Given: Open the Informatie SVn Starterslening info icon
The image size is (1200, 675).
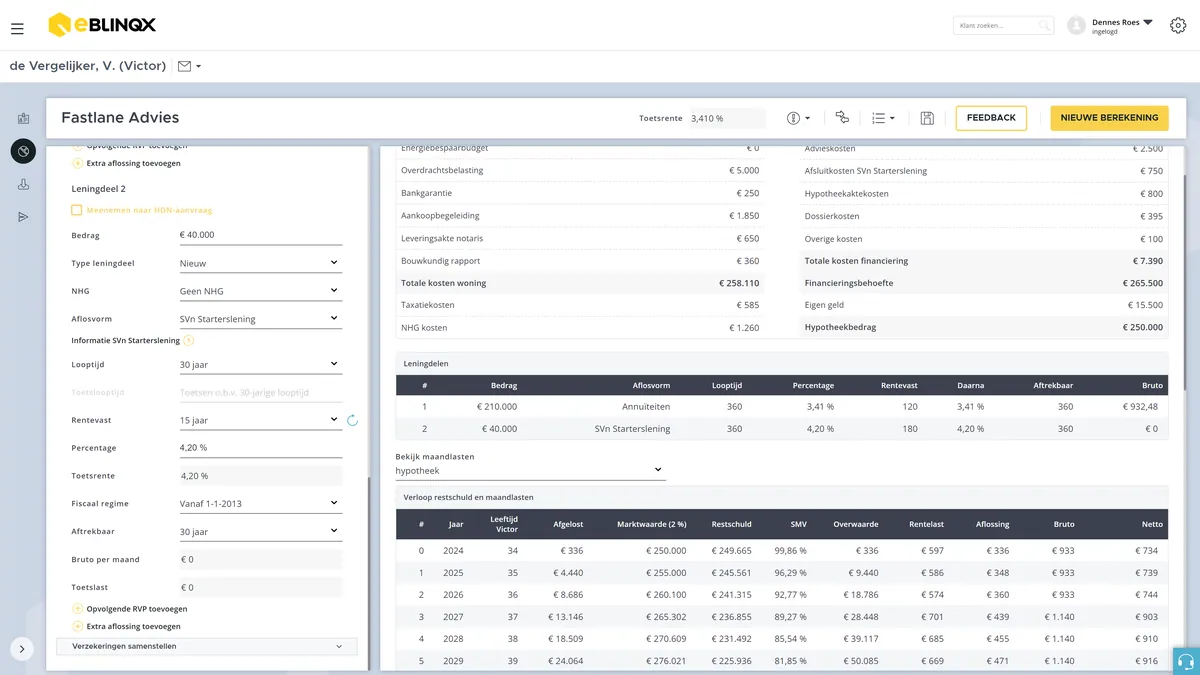Looking at the screenshot, I should point(189,341).
